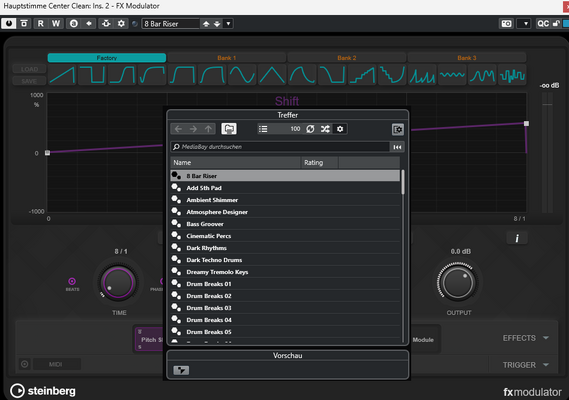This screenshot has height=400, width=569.
Task: Load previous preset with up arrow
Action: point(206,24)
